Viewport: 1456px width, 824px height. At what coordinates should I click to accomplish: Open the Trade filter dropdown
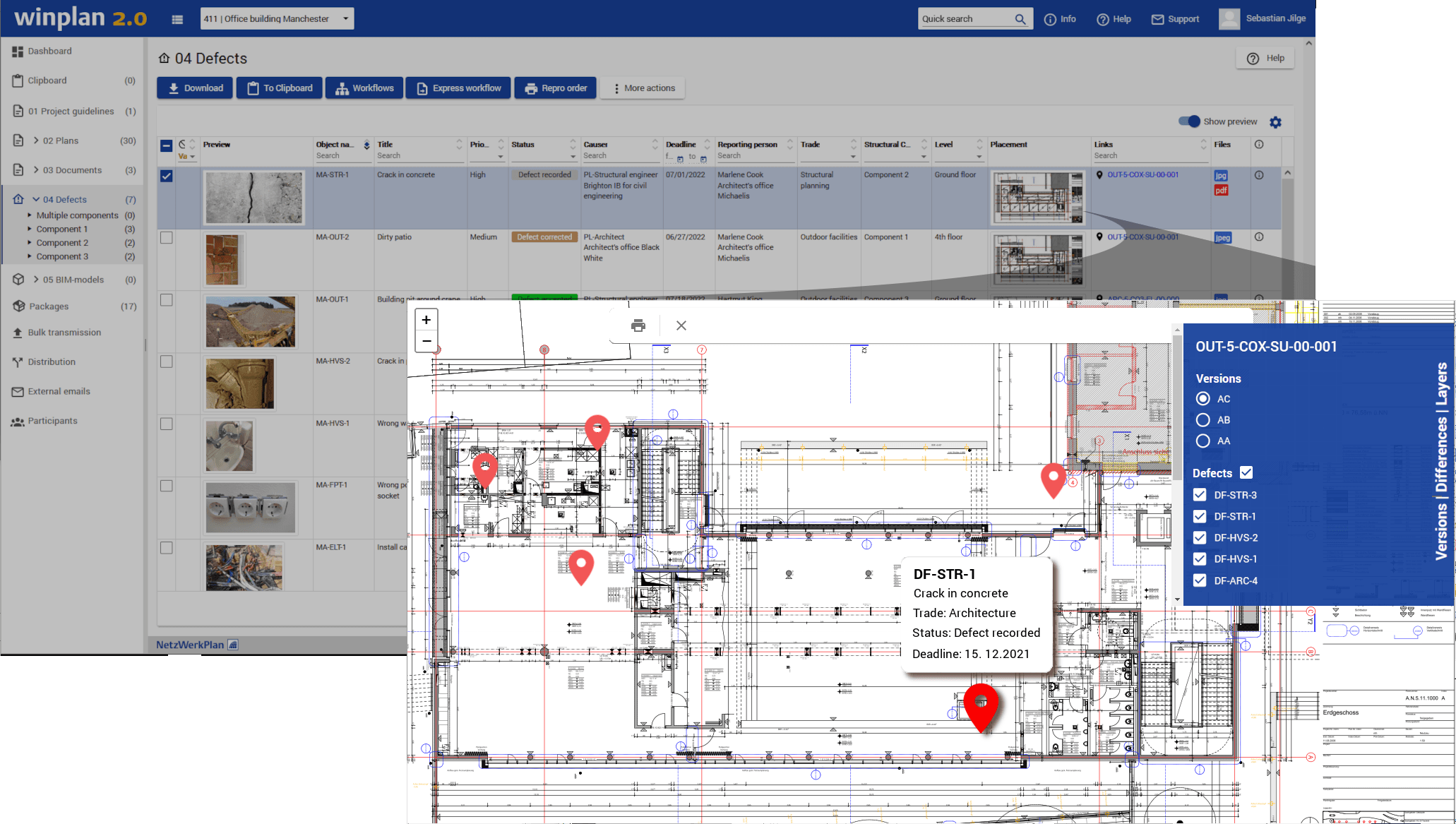pyautogui.click(x=853, y=157)
